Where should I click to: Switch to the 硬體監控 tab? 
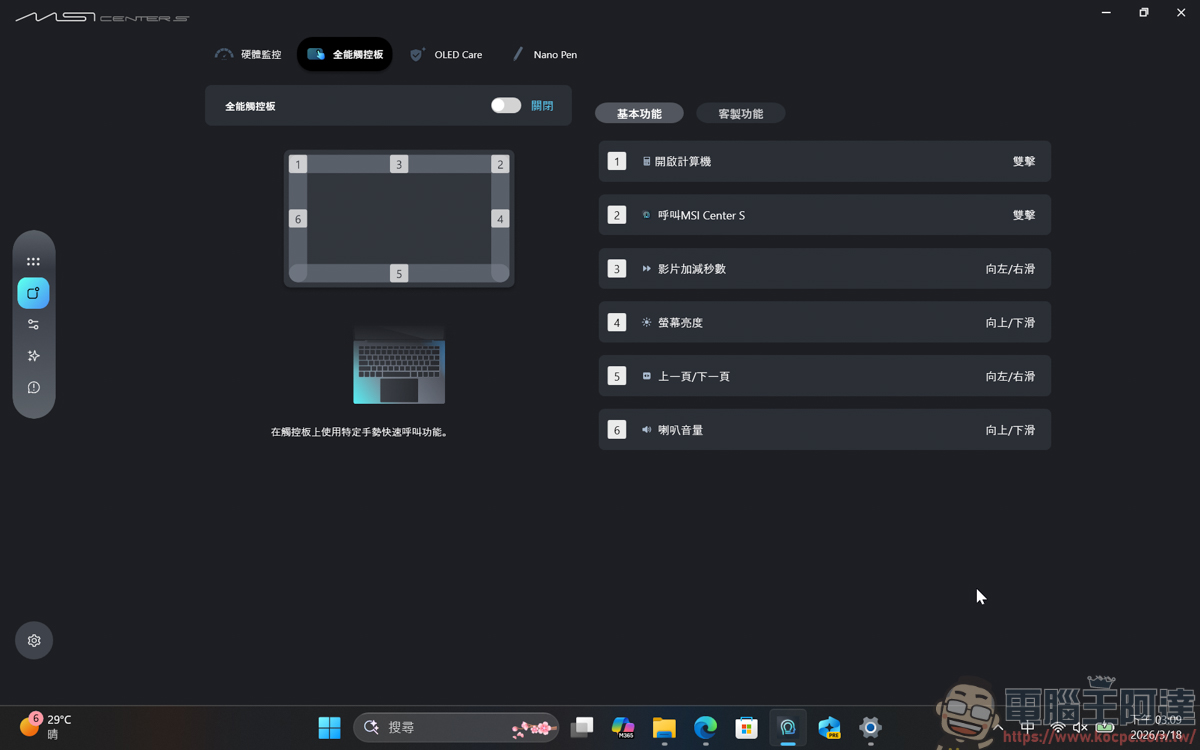point(248,54)
